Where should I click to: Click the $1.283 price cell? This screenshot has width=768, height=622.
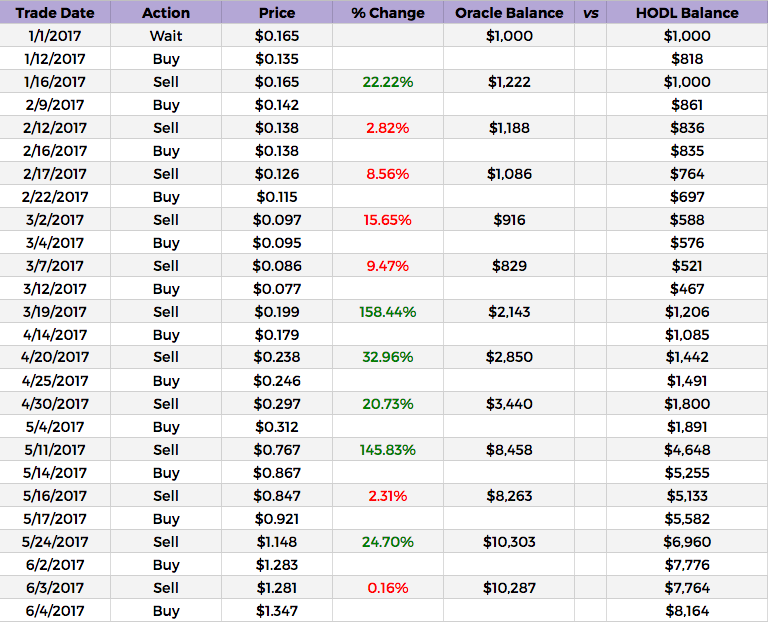[277, 565]
